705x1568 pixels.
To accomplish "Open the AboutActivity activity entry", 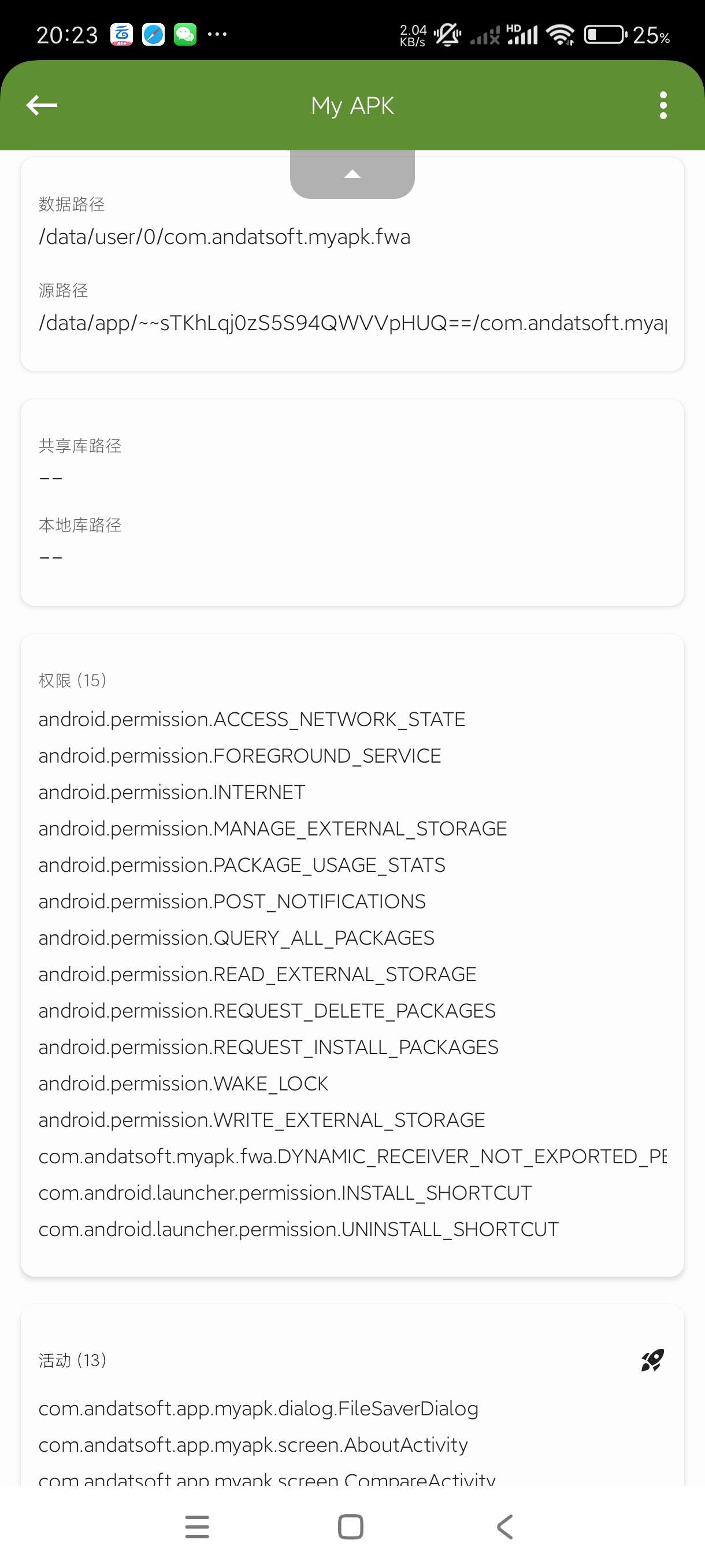I will [253, 1445].
